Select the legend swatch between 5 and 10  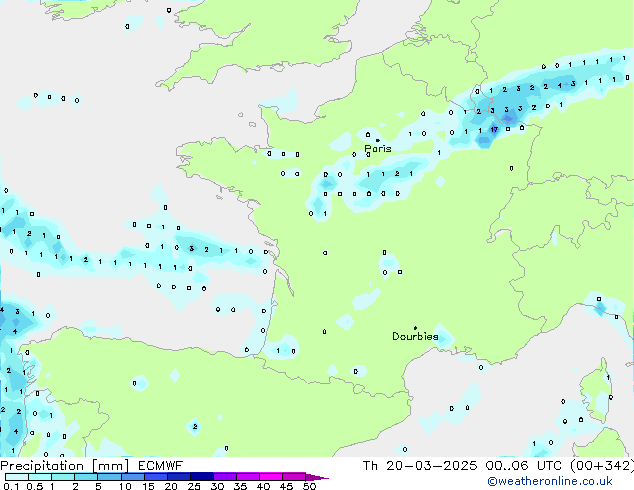coord(109,477)
